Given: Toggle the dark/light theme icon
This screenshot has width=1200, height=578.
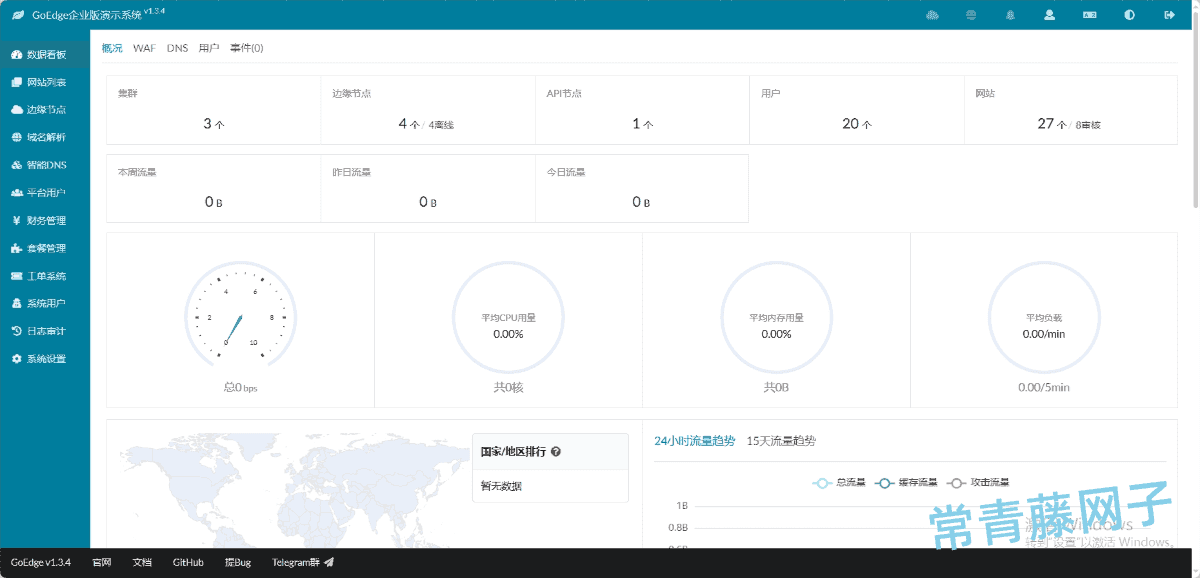Looking at the screenshot, I should pyautogui.click(x=1129, y=15).
